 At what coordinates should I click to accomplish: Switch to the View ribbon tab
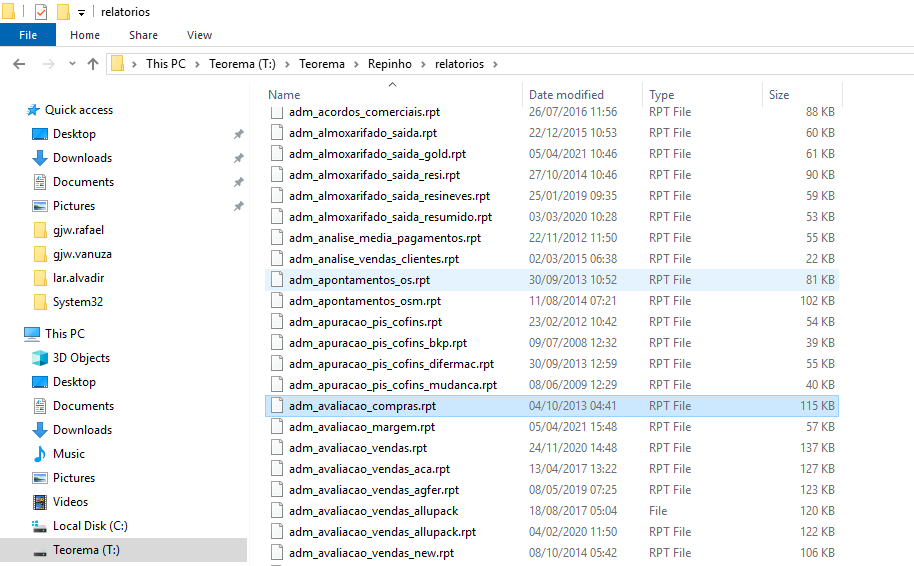[199, 35]
